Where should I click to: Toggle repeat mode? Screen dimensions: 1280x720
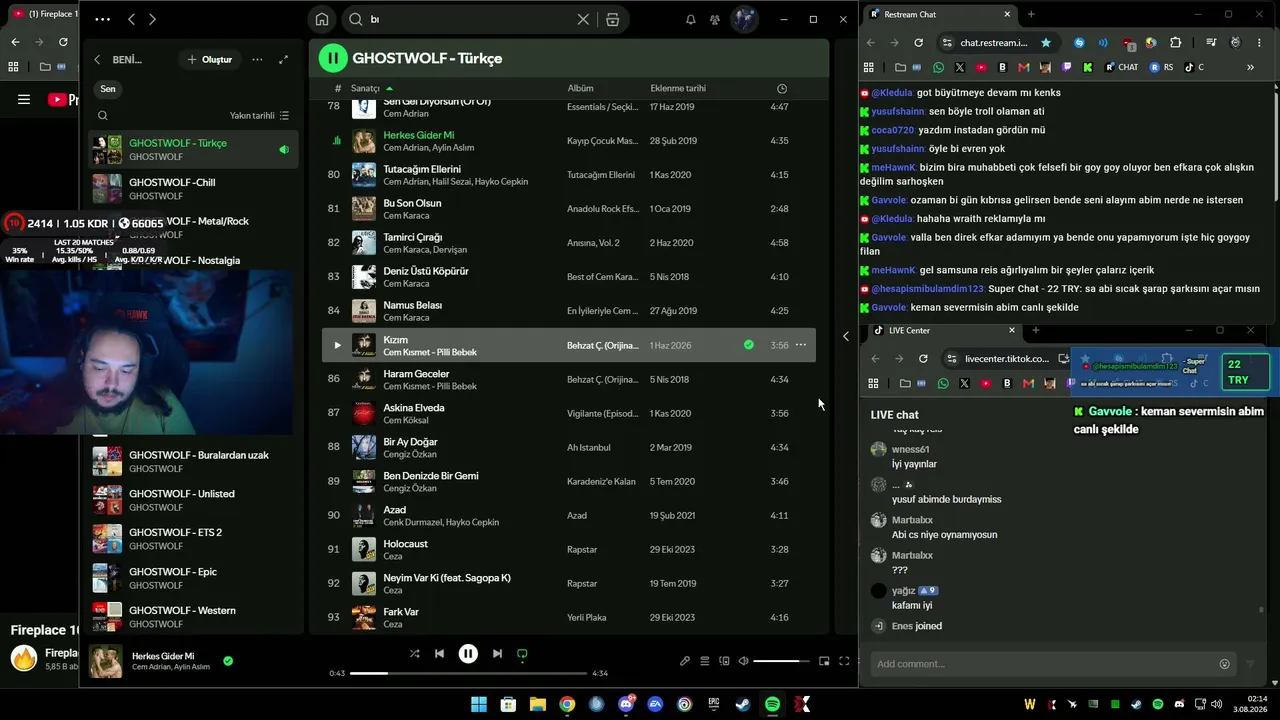pos(522,654)
